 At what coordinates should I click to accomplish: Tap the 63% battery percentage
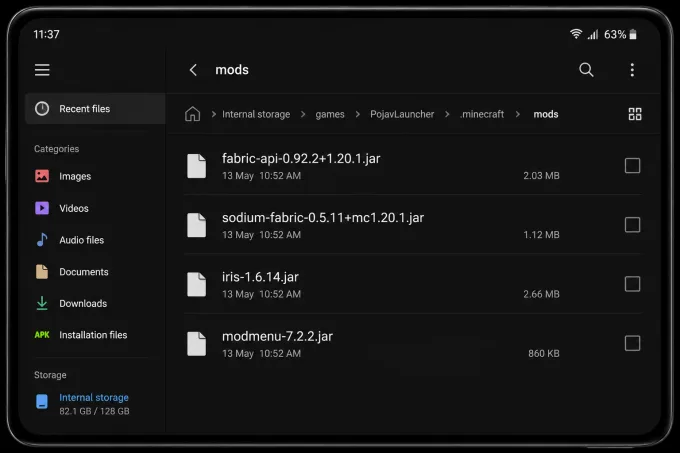[x=615, y=34]
